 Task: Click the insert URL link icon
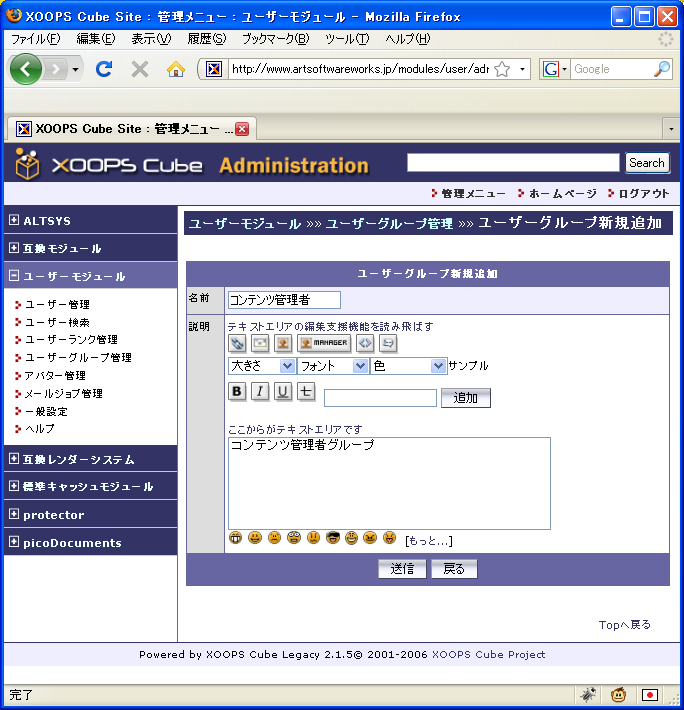tap(237, 343)
